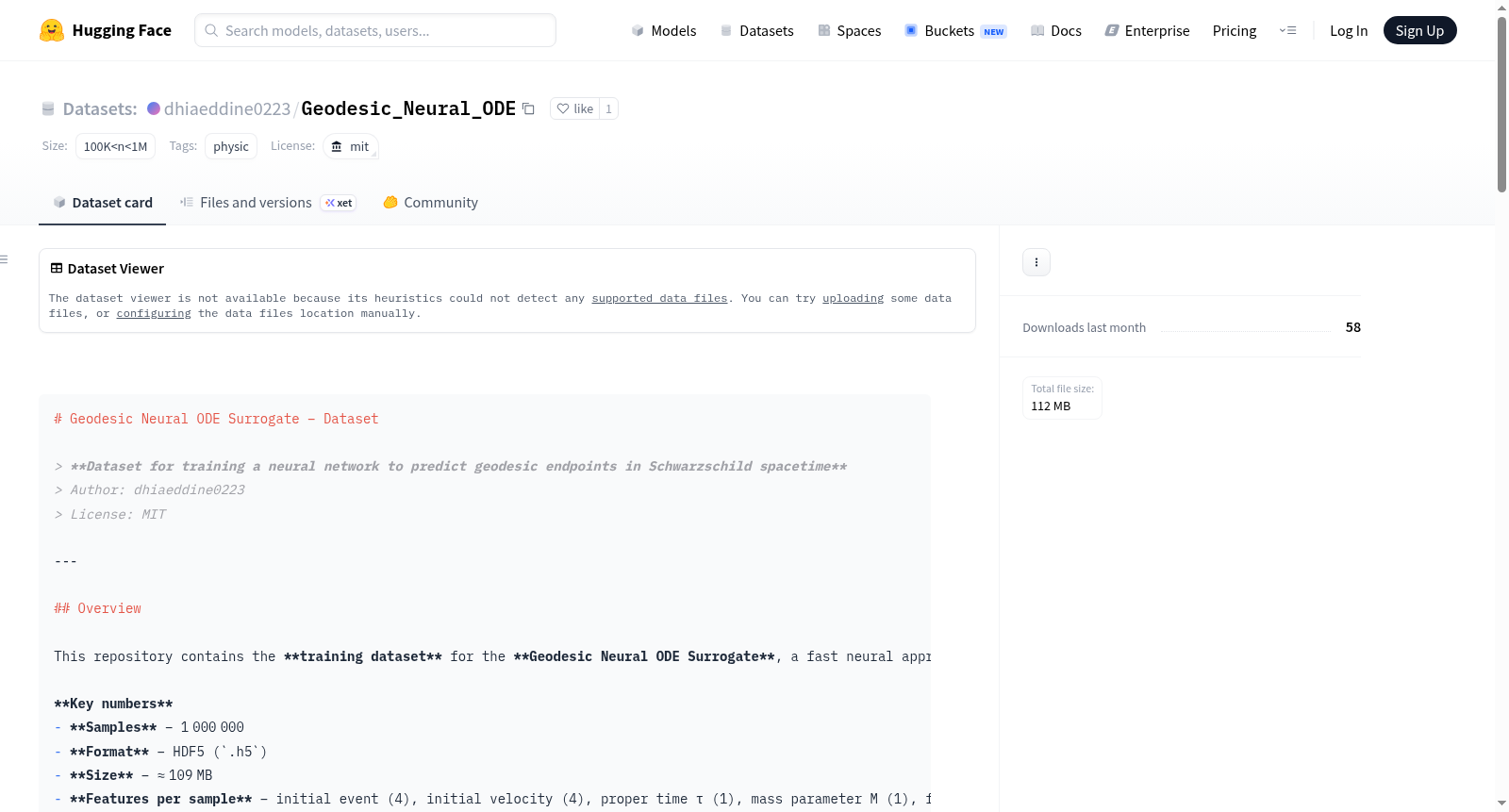Open the uploading link

pos(853,298)
